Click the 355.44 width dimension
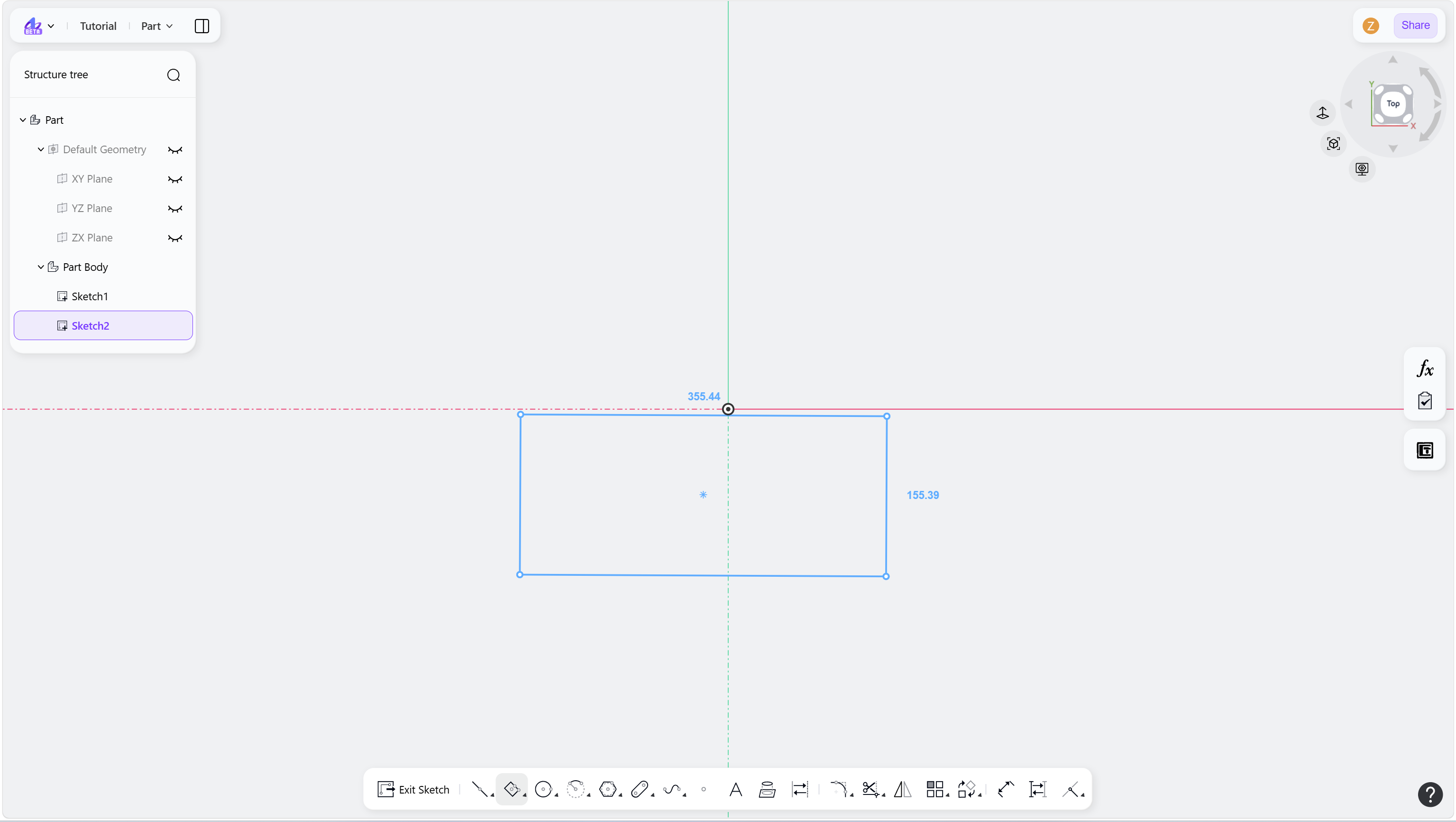The image size is (1456, 822). point(703,397)
